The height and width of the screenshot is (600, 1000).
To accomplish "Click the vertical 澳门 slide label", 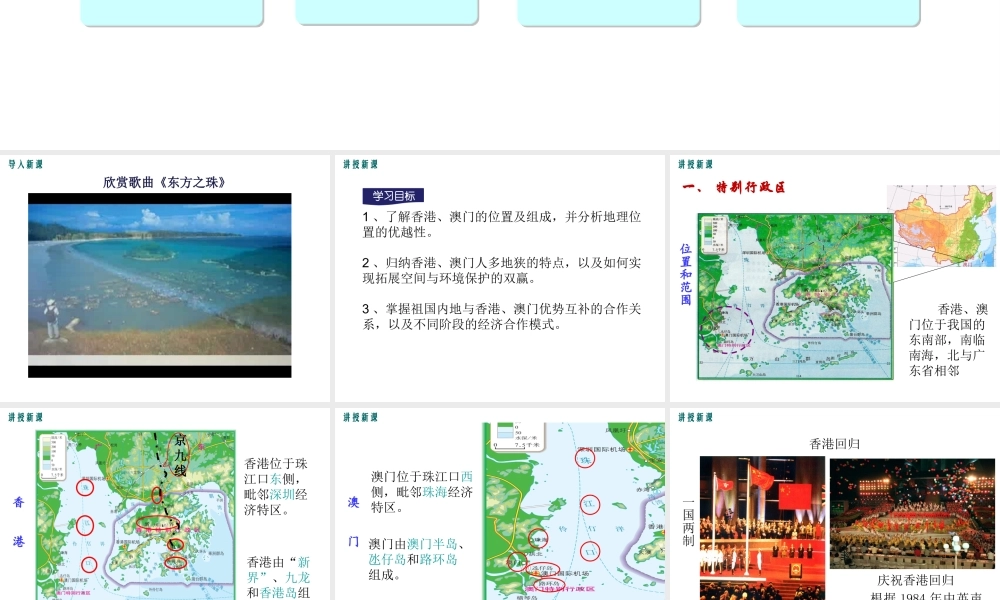I will tap(353, 522).
